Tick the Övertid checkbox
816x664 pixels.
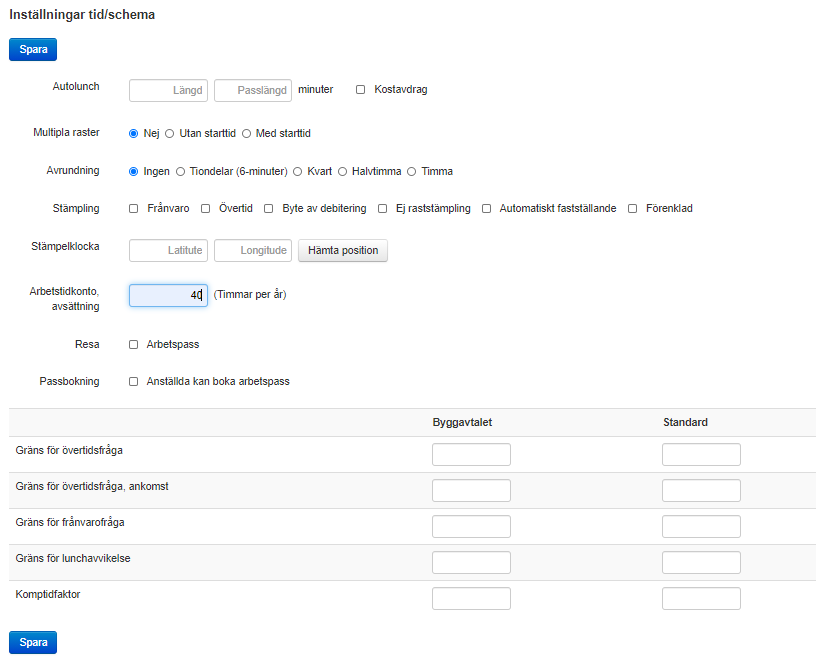click(206, 209)
